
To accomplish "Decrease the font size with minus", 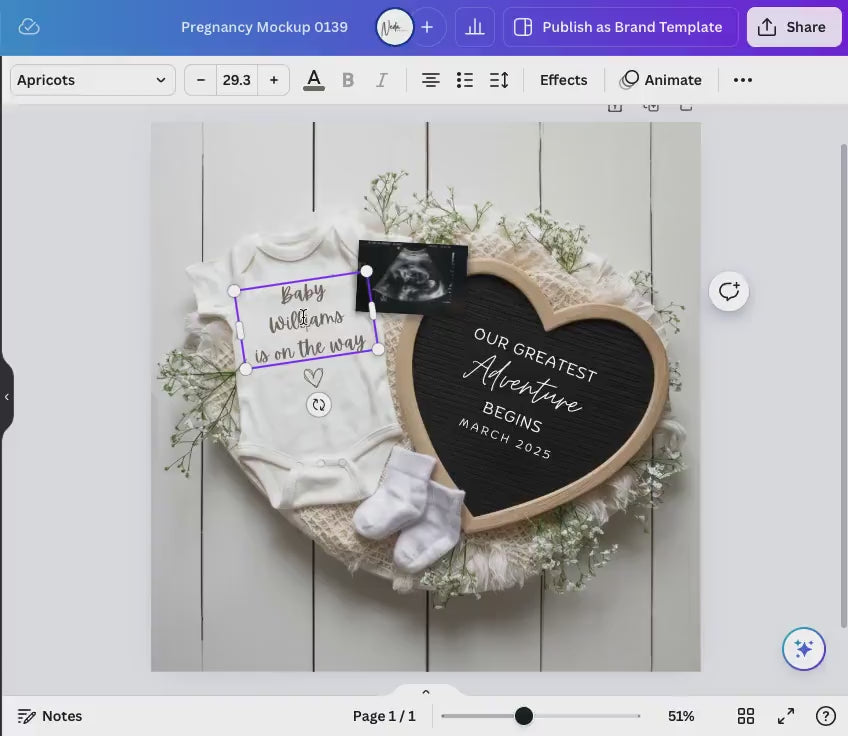I will pyautogui.click(x=201, y=80).
